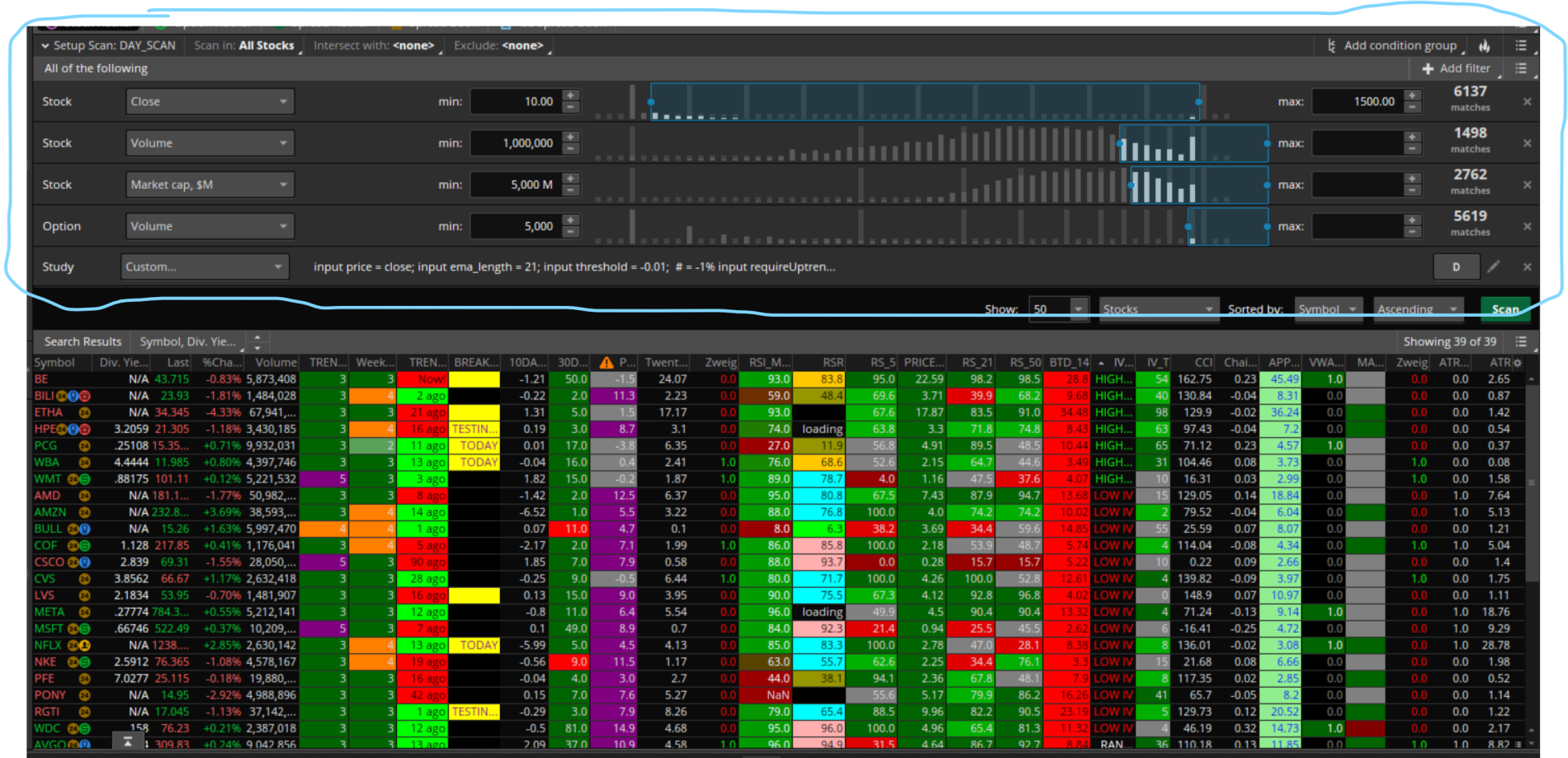The image size is (1568, 758).
Task: Delete the Option Volume filter row
Action: tap(1527, 226)
